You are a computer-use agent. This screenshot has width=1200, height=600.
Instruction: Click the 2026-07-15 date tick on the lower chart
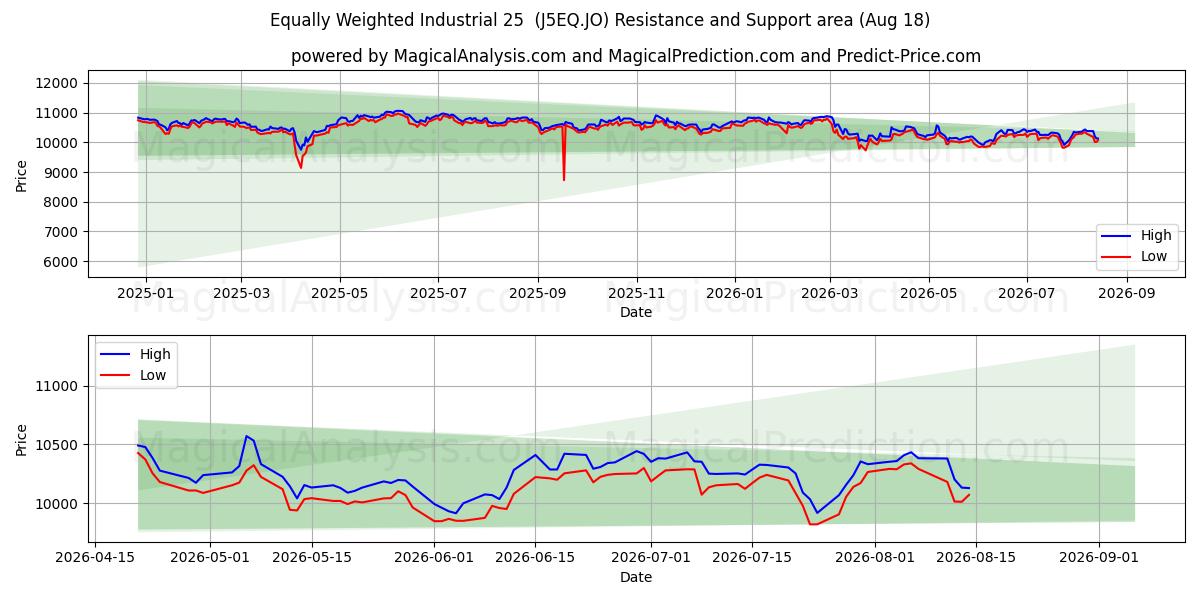click(x=753, y=559)
